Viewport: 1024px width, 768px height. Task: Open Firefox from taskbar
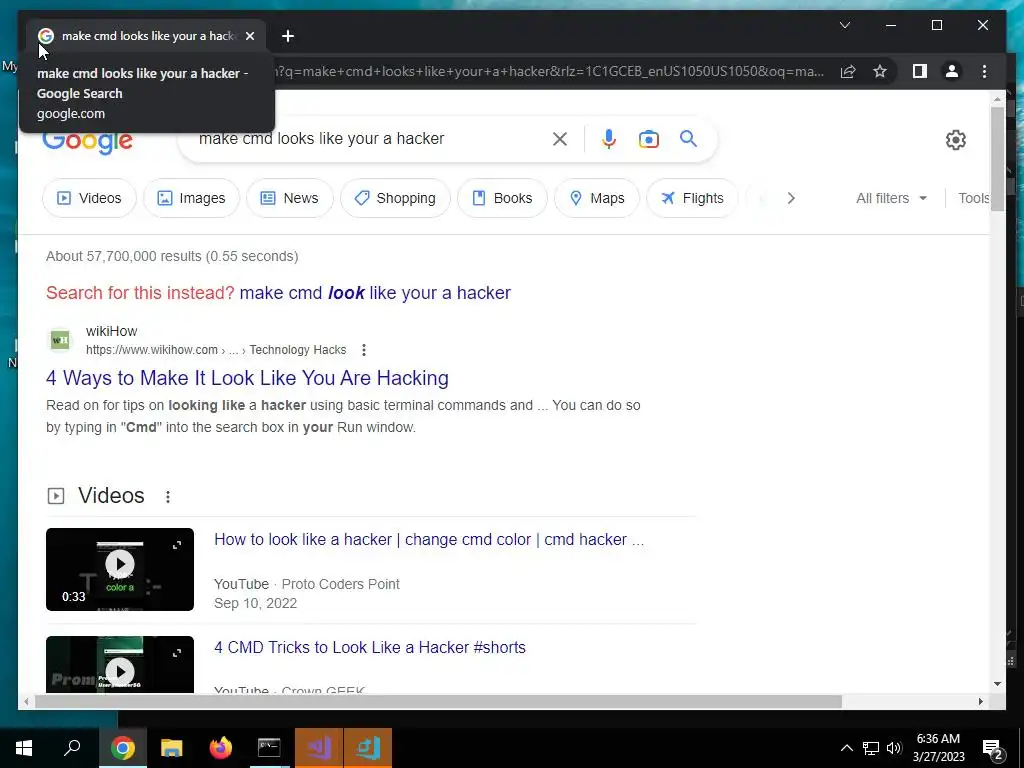[221, 748]
